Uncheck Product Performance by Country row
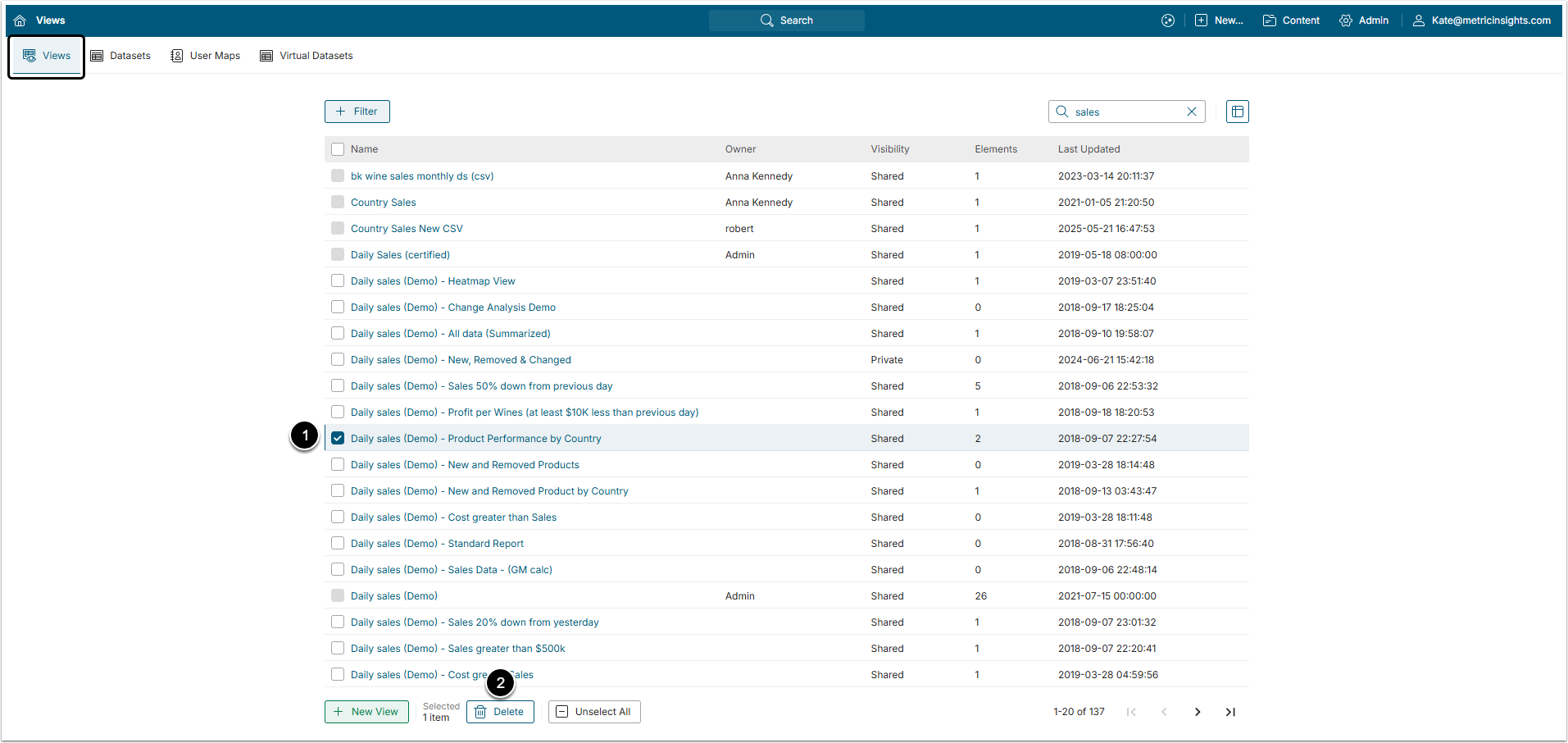 pos(338,439)
